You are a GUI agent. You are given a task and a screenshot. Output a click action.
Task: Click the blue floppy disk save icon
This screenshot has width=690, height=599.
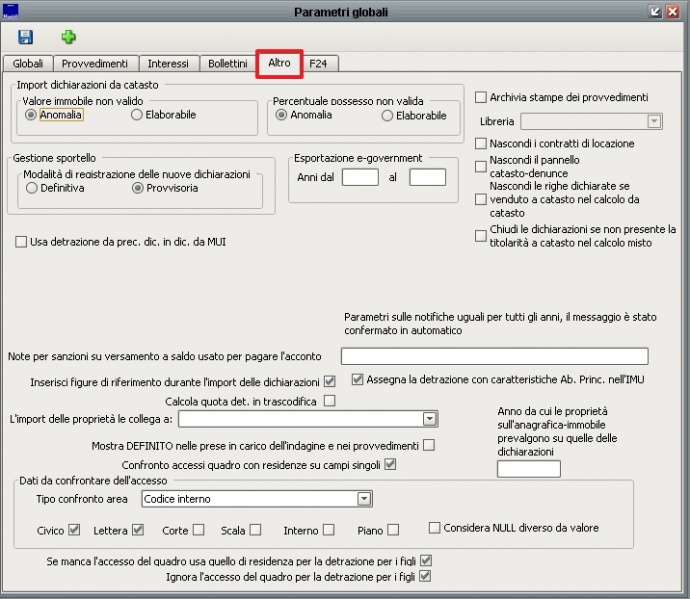point(24,37)
